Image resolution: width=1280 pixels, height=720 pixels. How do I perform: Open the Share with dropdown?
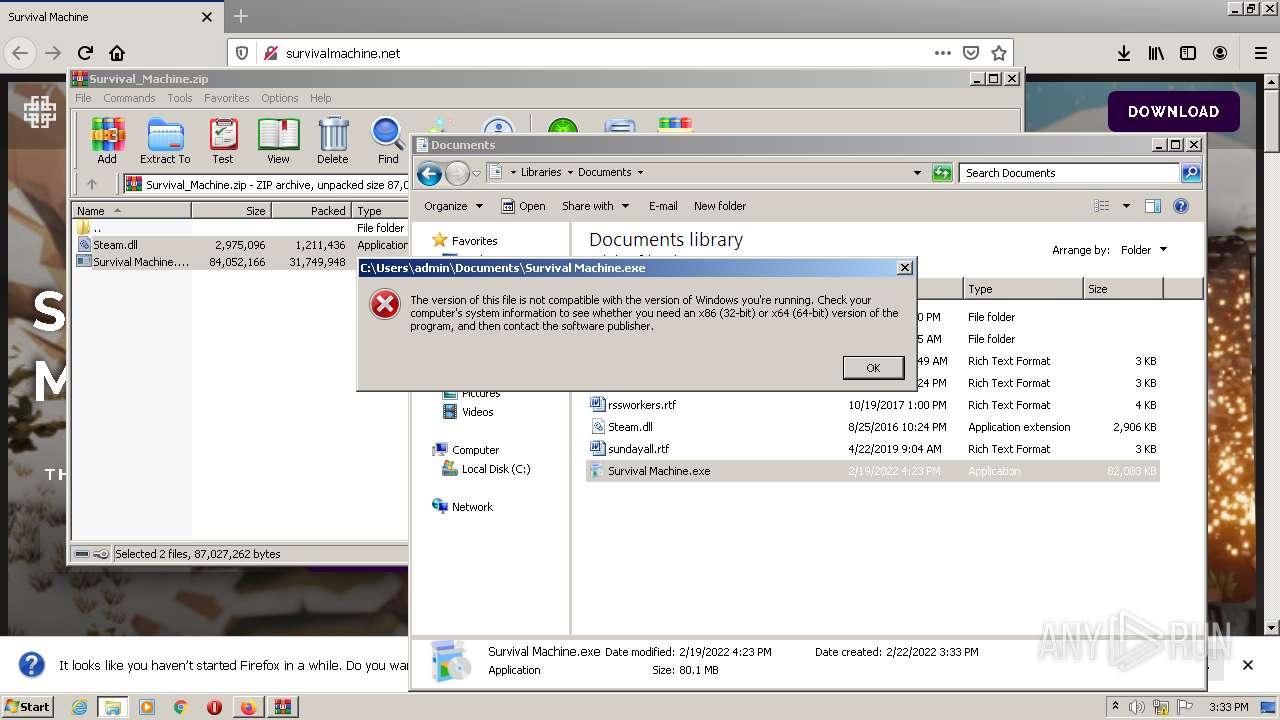click(596, 206)
